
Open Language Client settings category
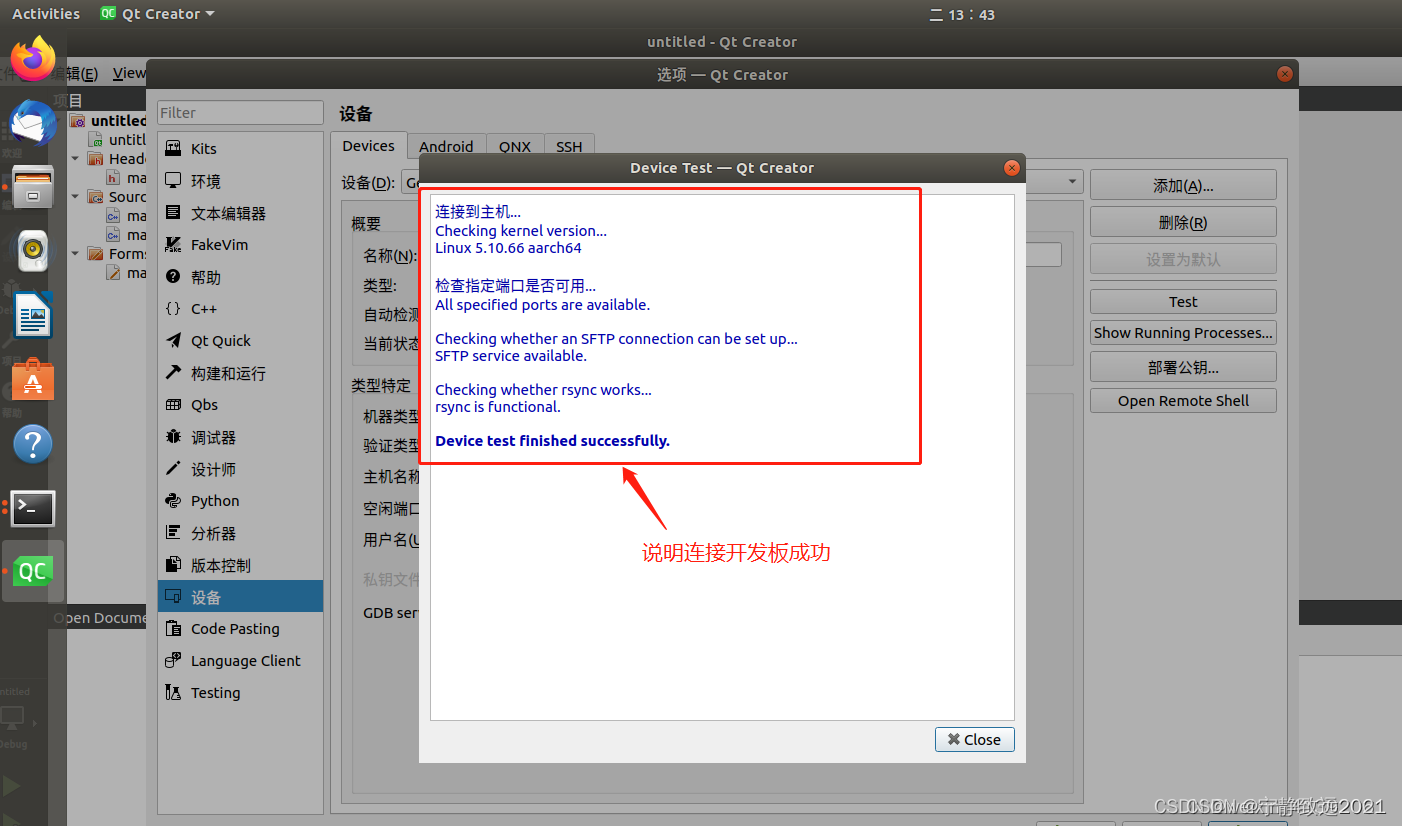(240, 661)
